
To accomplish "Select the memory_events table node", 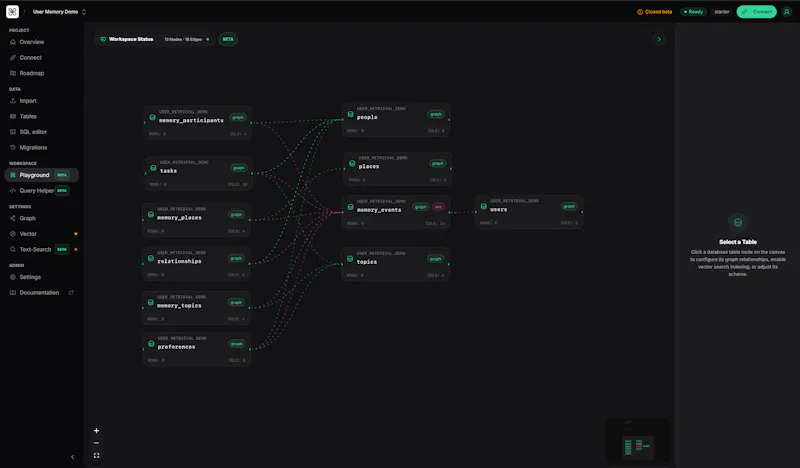I will [396, 212].
